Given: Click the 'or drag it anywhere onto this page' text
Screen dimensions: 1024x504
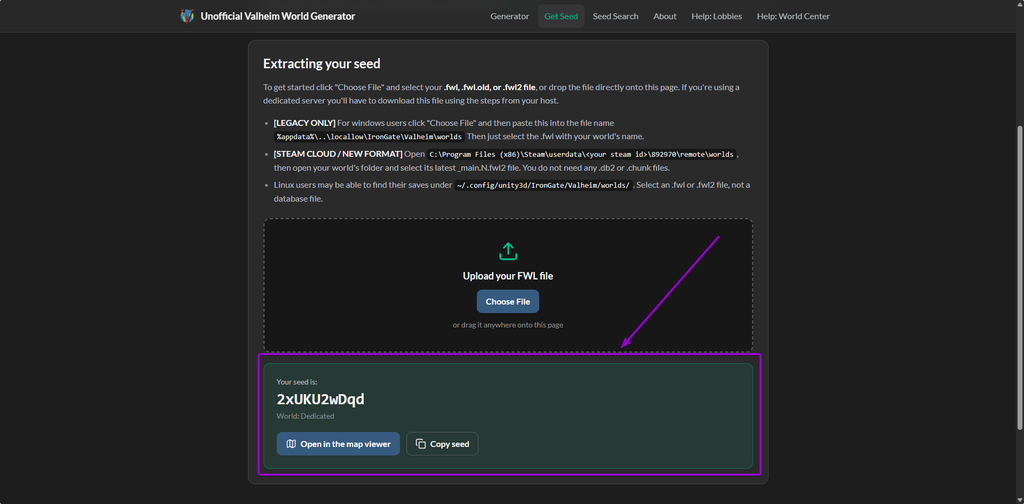Looking at the screenshot, I should [508, 324].
